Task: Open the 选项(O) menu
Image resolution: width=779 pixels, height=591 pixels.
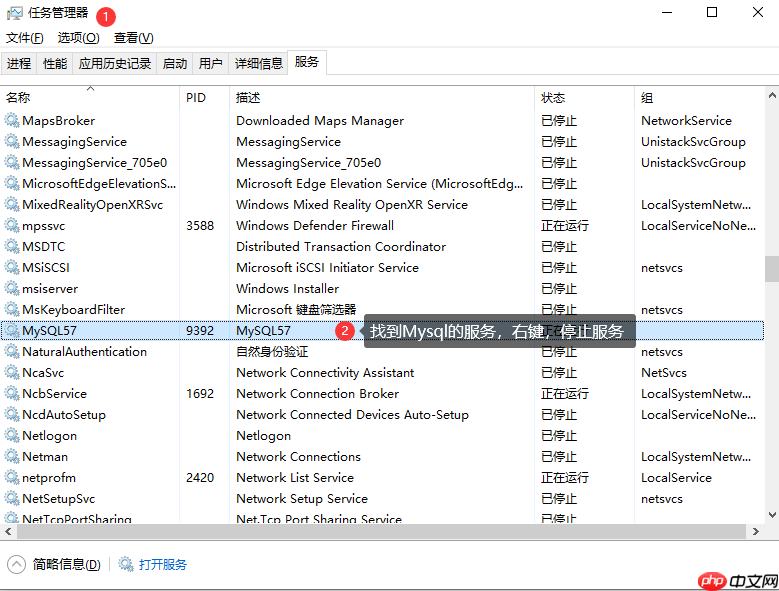Action: [78, 38]
